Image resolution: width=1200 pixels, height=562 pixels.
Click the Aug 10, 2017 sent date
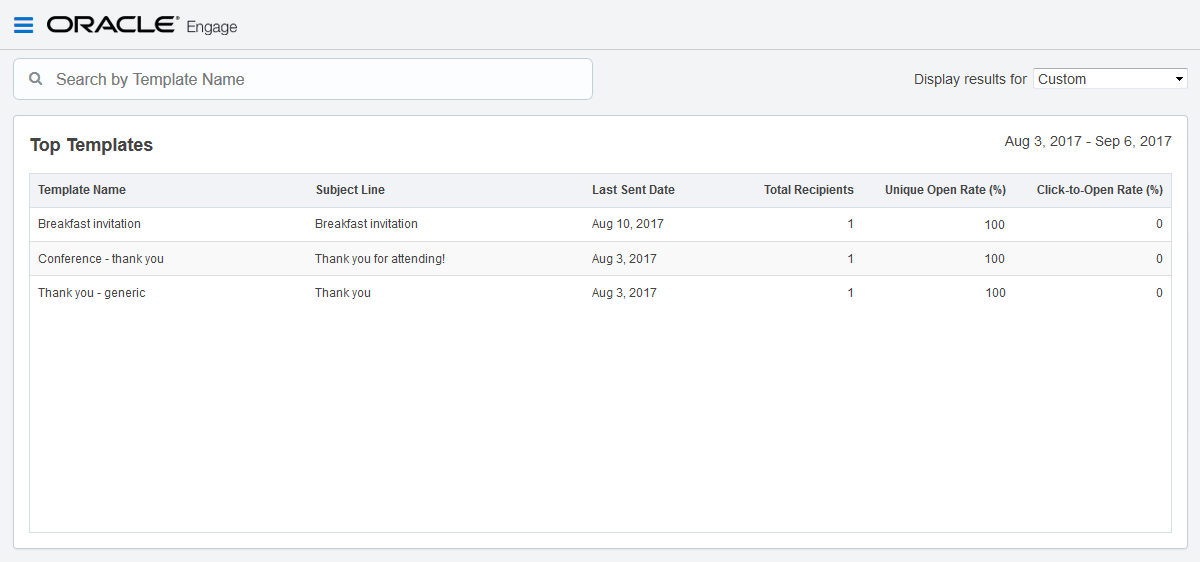(627, 224)
